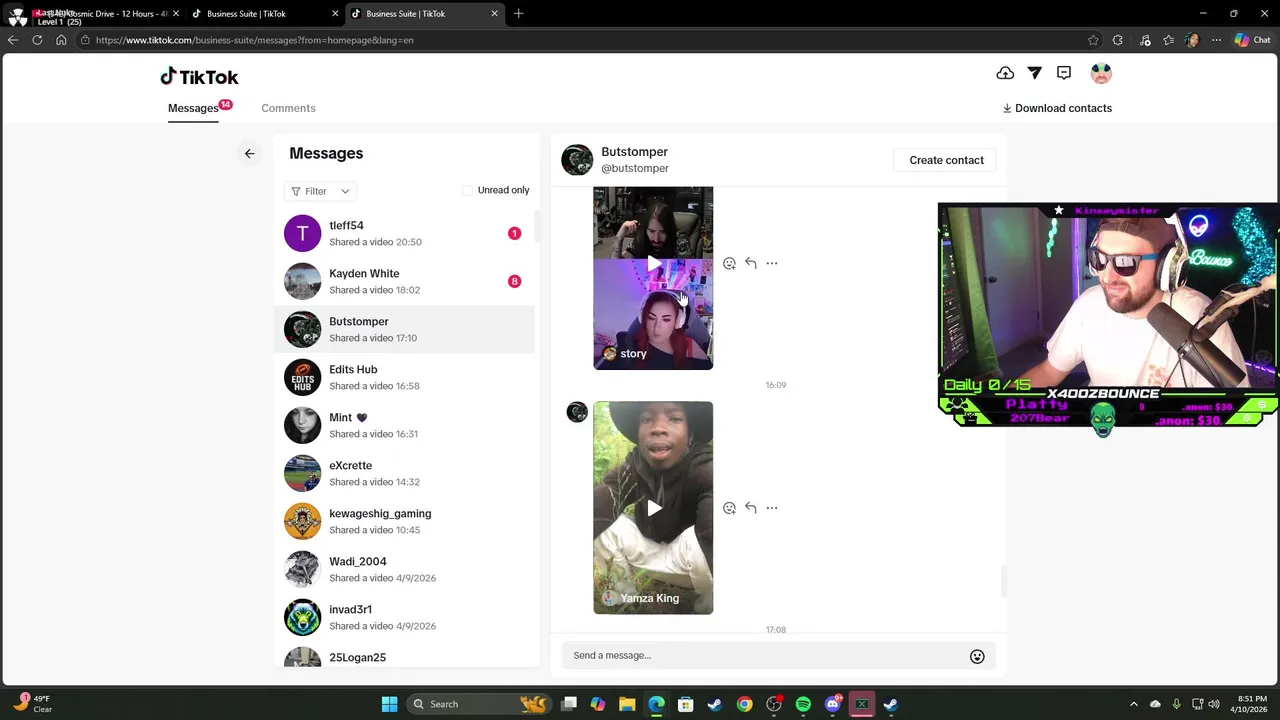Open Google Chrome from the taskbar
Screen dimensions: 1280x720
(x=745, y=704)
